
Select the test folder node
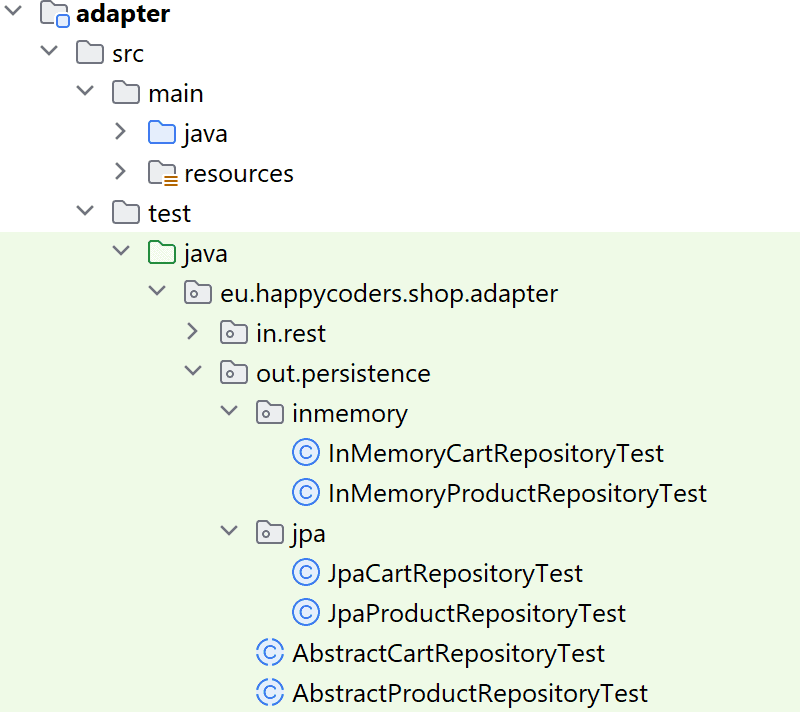170,212
